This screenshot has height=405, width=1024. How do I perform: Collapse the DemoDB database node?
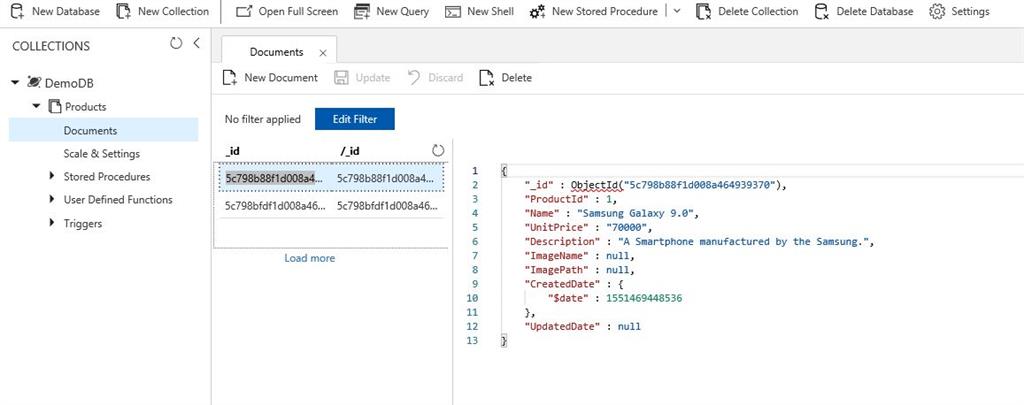coord(15,82)
